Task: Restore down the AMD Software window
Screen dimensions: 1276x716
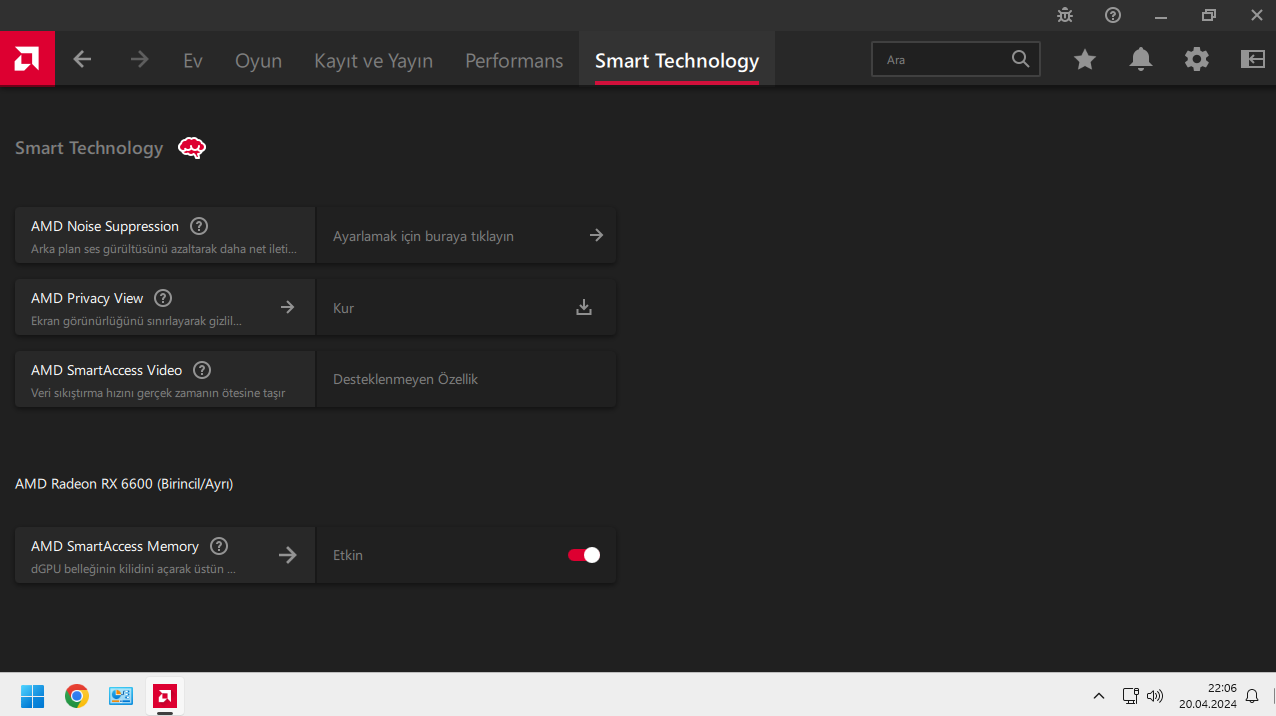Action: point(1209,15)
